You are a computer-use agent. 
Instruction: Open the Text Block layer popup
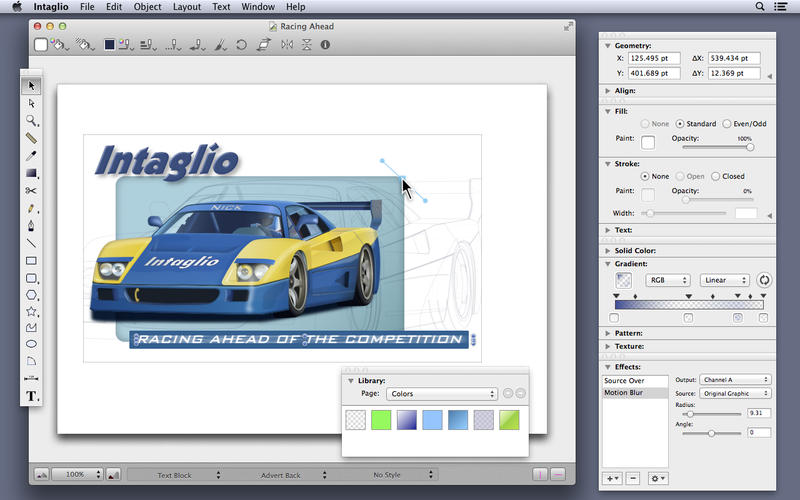(x=175, y=475)
